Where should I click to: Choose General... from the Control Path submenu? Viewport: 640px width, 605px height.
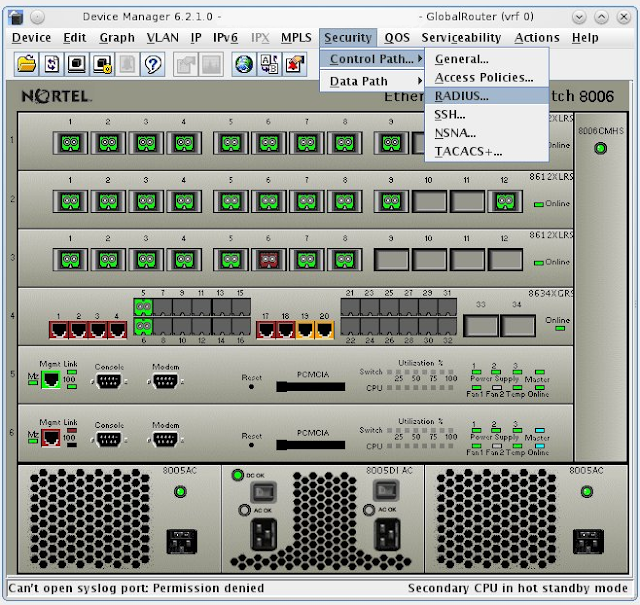click(487, 59)
